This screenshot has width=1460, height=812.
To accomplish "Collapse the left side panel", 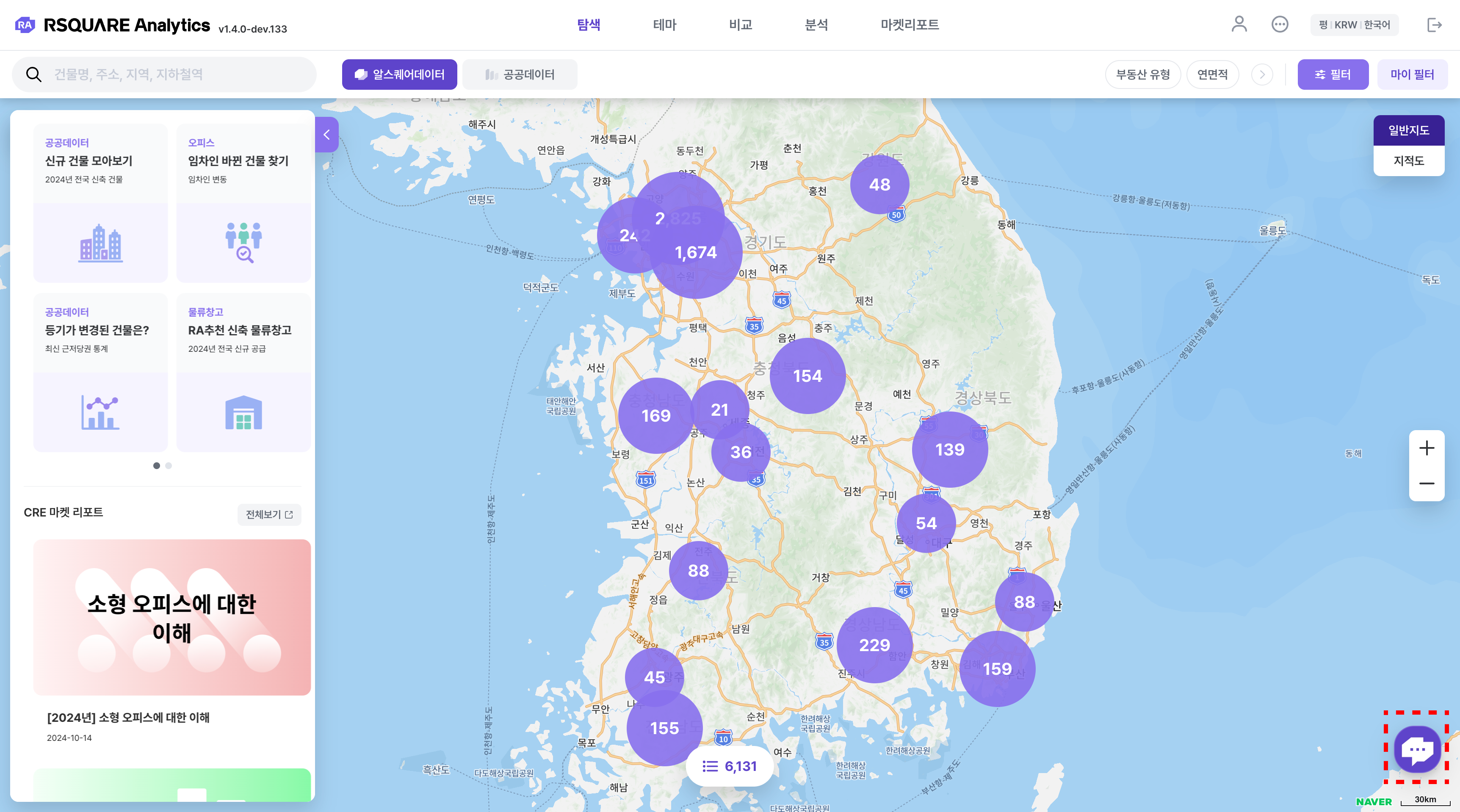I will pos(326,135).
